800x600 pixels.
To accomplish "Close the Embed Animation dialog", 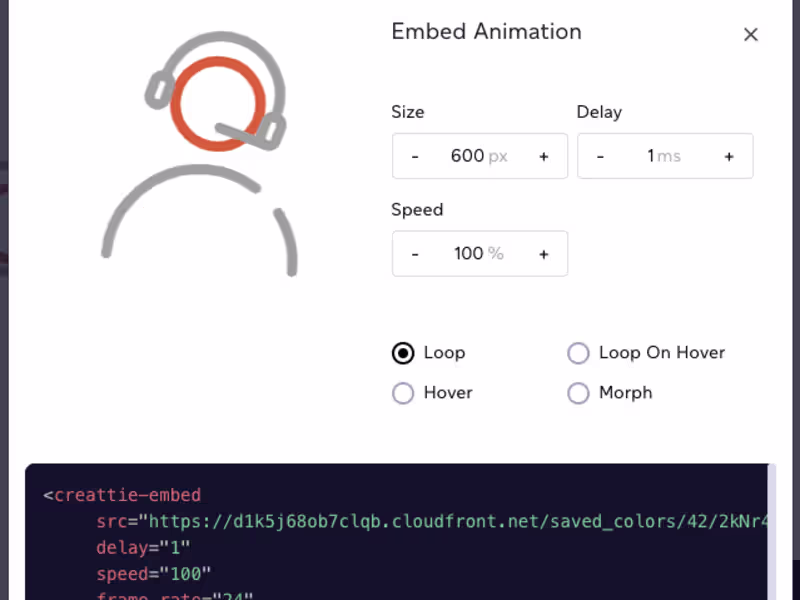I will pyautogui.click(x=751, y=35).
